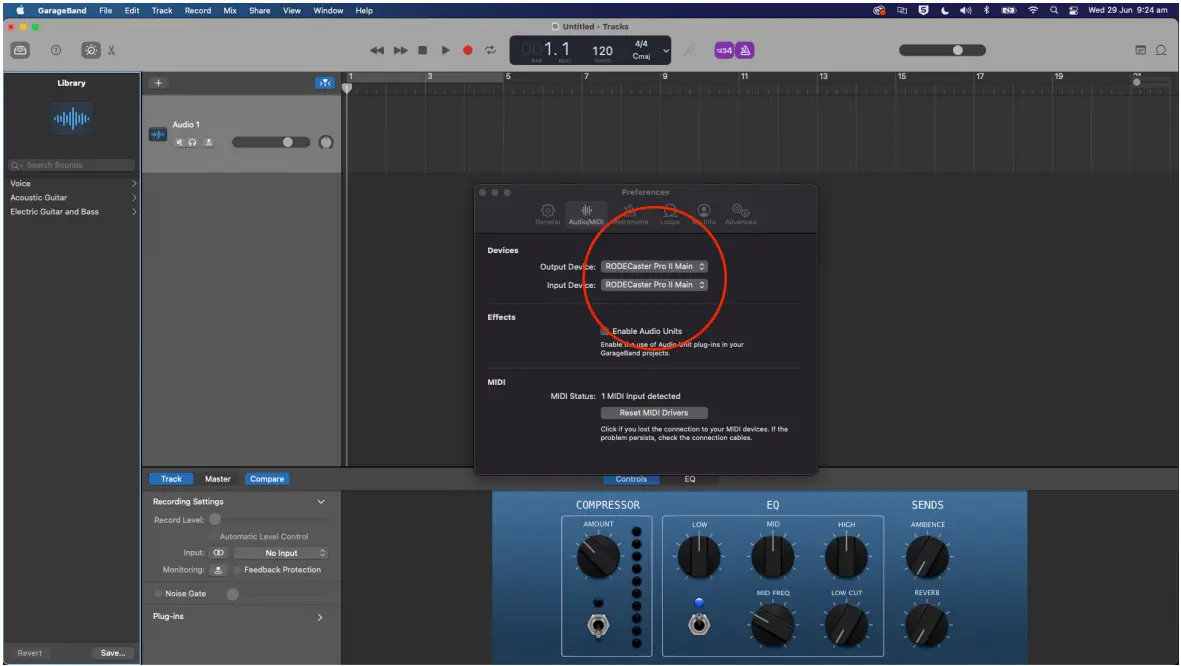Screen dimensions: 1181x666
Task: Enable Feedback Protection
Action: click(x=237, y=569)
